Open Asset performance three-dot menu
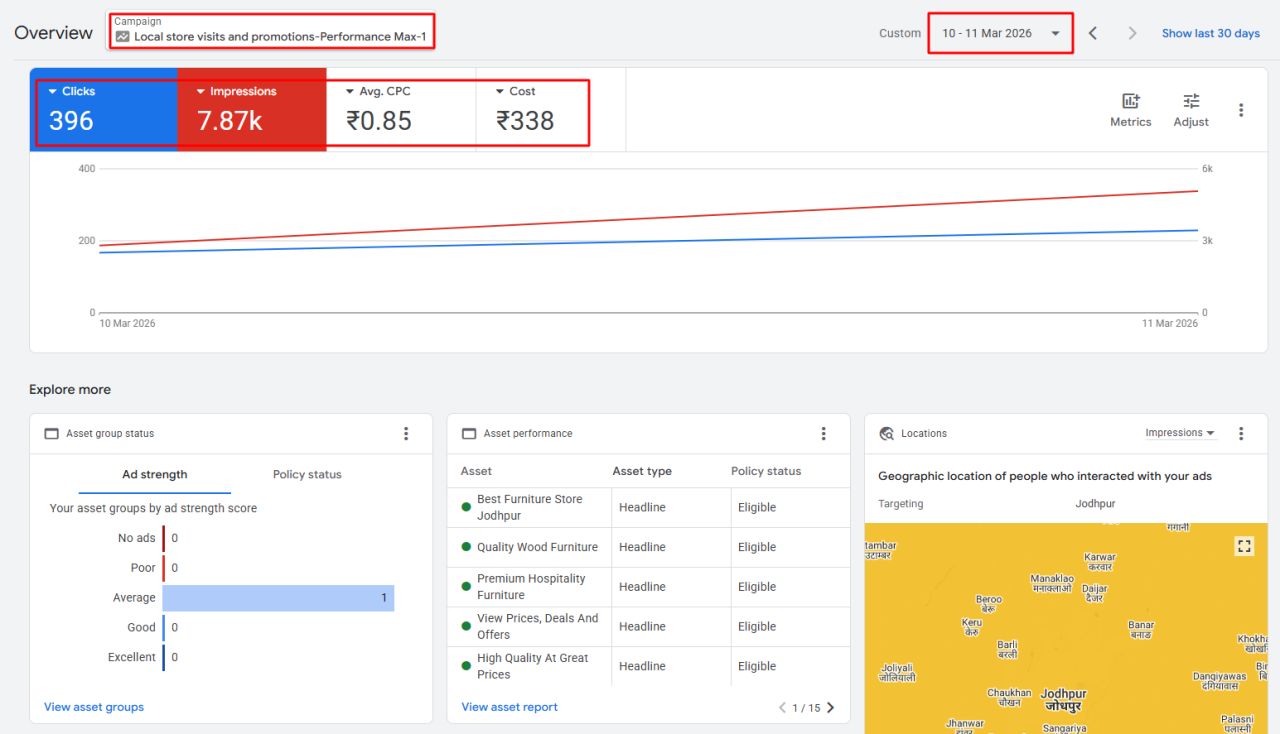 [823, 433]
